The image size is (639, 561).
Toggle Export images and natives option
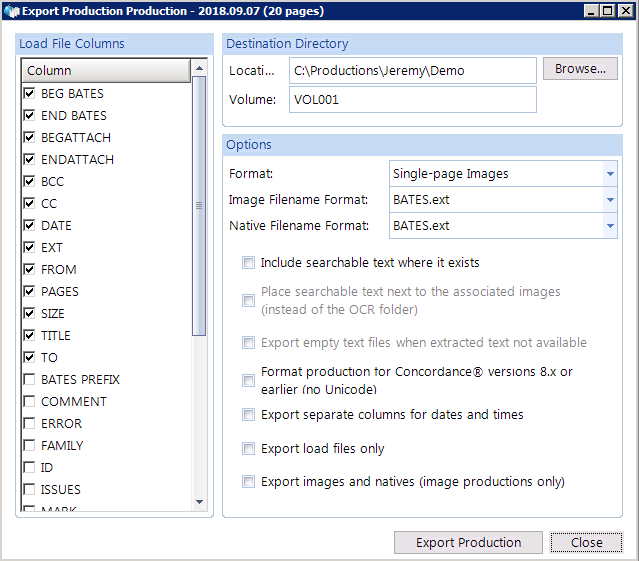click(x=248, y=482)
